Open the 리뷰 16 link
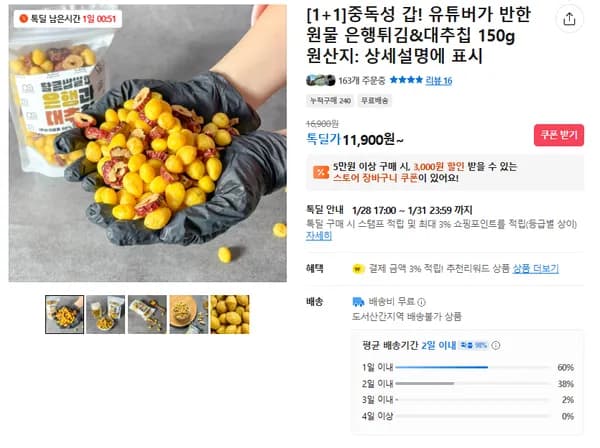This screenshot has height=448, width=600. pyautogui.click(x=439, y=80)
